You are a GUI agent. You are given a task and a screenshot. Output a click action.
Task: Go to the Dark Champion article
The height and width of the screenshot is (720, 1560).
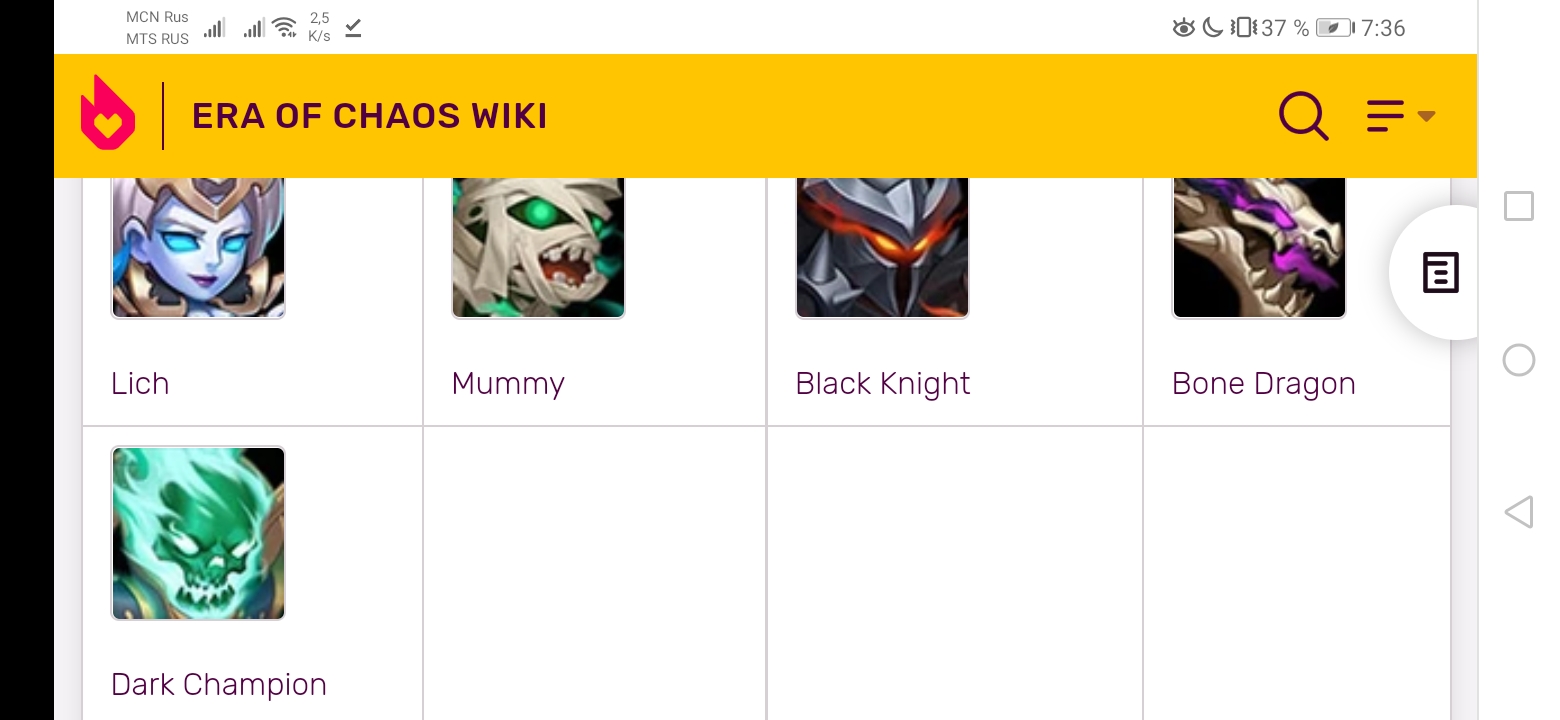coord(219,685)
